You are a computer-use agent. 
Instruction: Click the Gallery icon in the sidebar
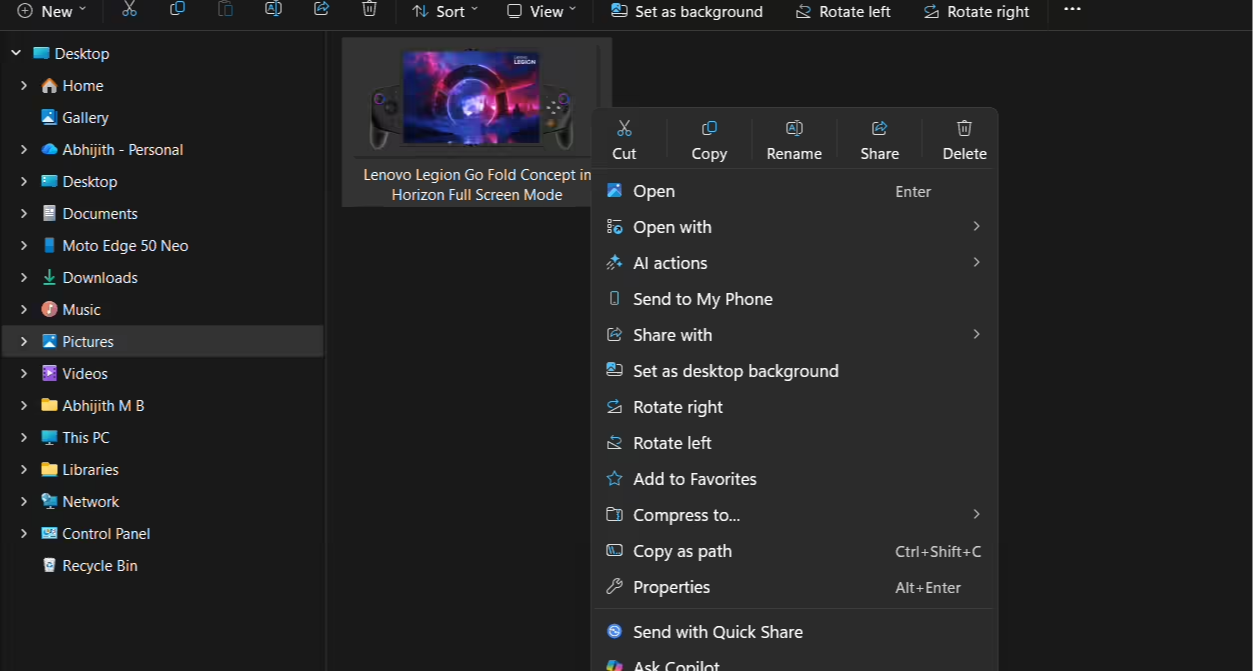(49, 117)
